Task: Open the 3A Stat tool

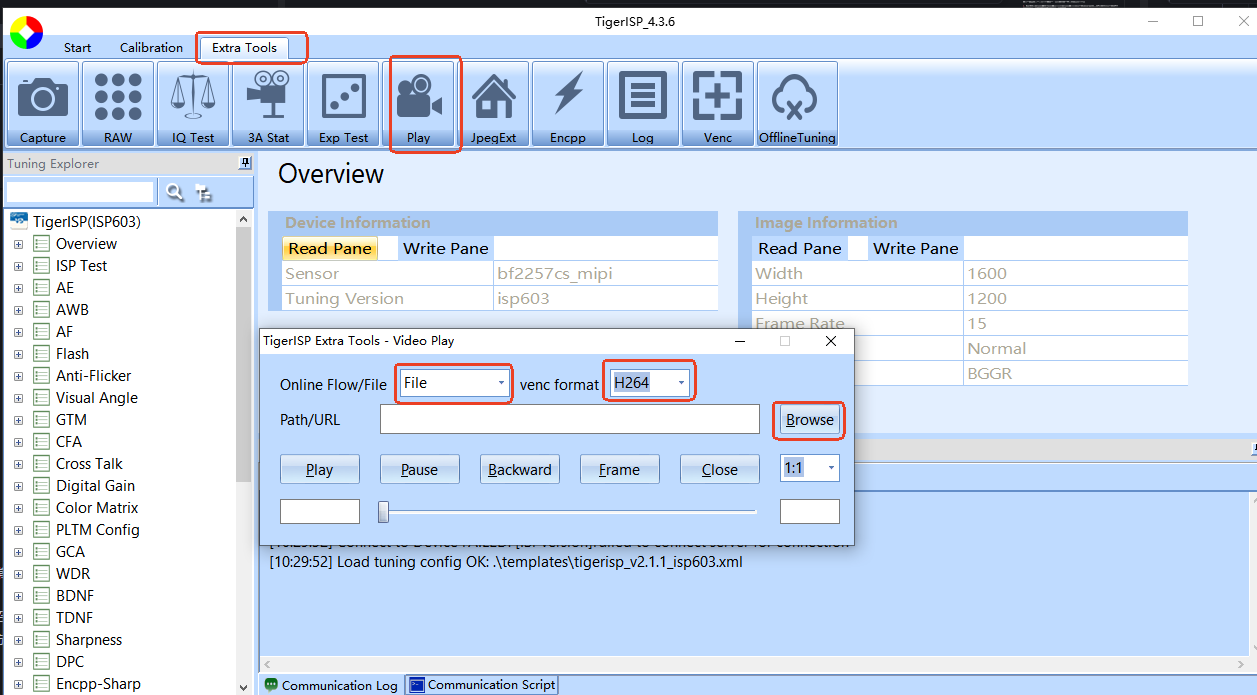Action: pos(268,104)
